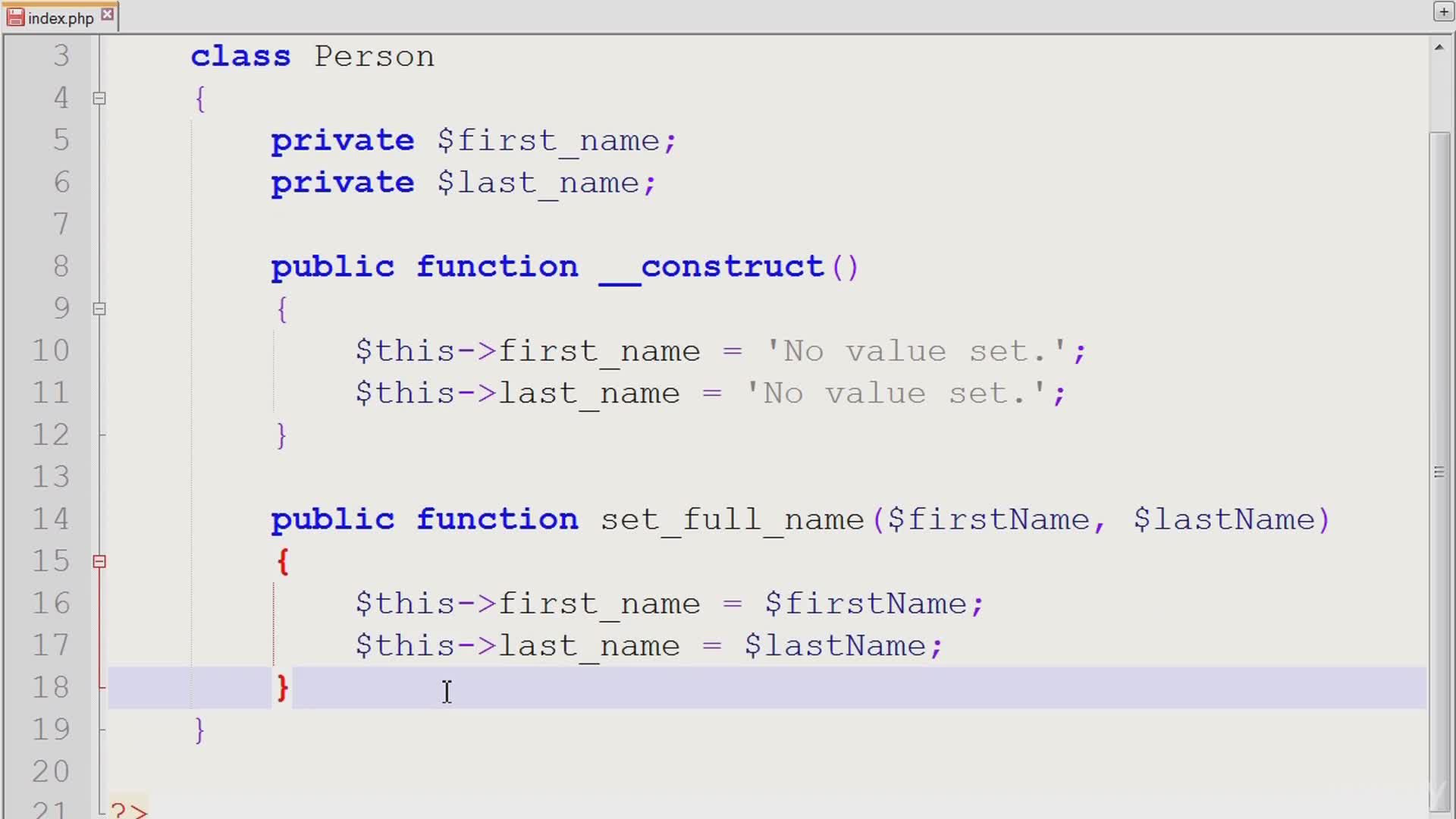Screen dimensions: 1456x819
Task: Click the __construct function name
Action: point(711,266)
